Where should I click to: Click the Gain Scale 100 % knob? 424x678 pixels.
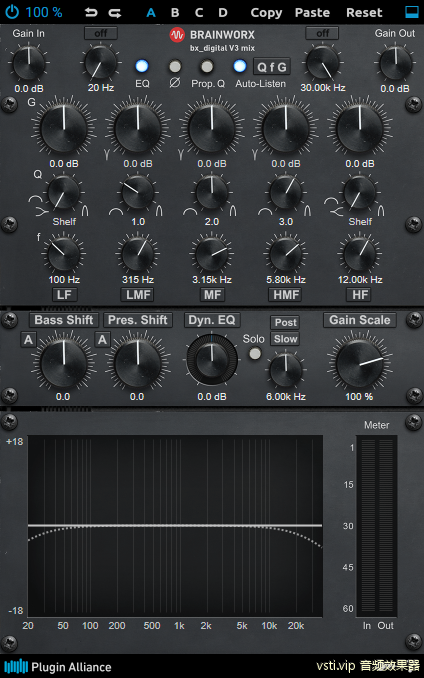tap(360, 363)
